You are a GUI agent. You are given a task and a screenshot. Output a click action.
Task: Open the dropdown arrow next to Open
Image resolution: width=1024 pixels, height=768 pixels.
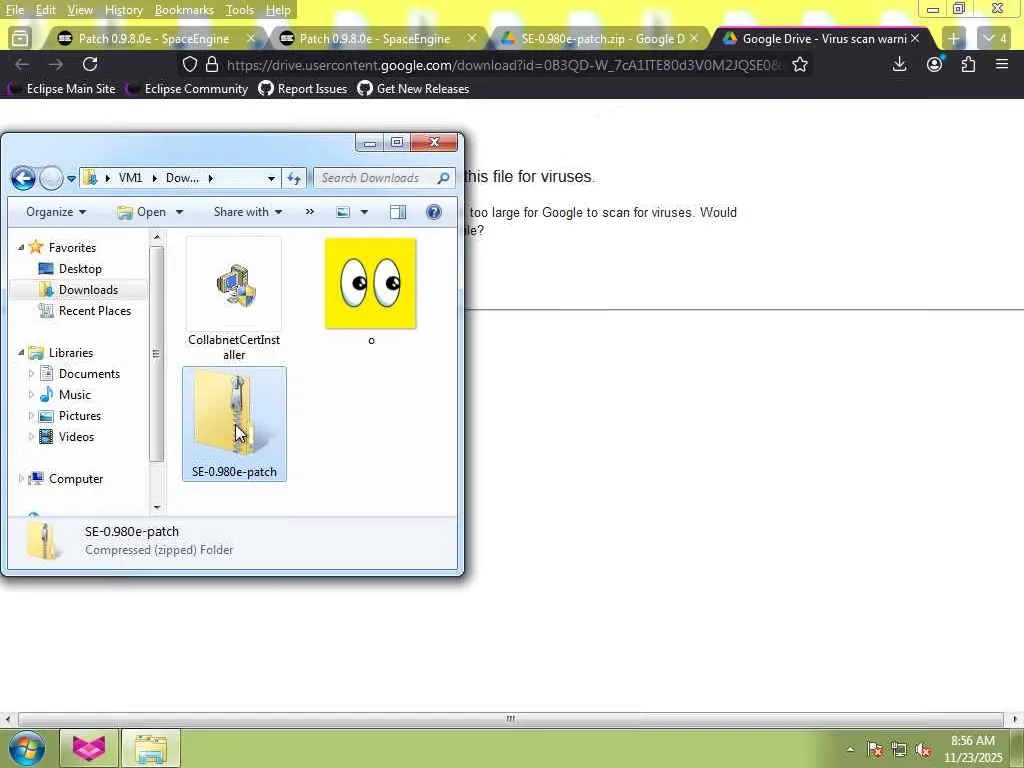coord(180,212)
